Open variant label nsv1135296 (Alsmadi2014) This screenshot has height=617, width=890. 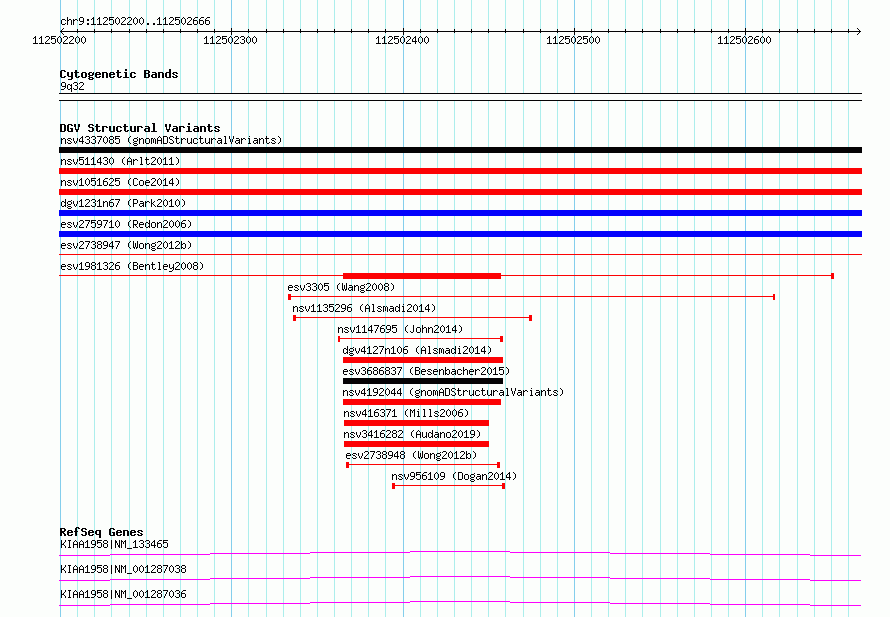coord(364,308)
